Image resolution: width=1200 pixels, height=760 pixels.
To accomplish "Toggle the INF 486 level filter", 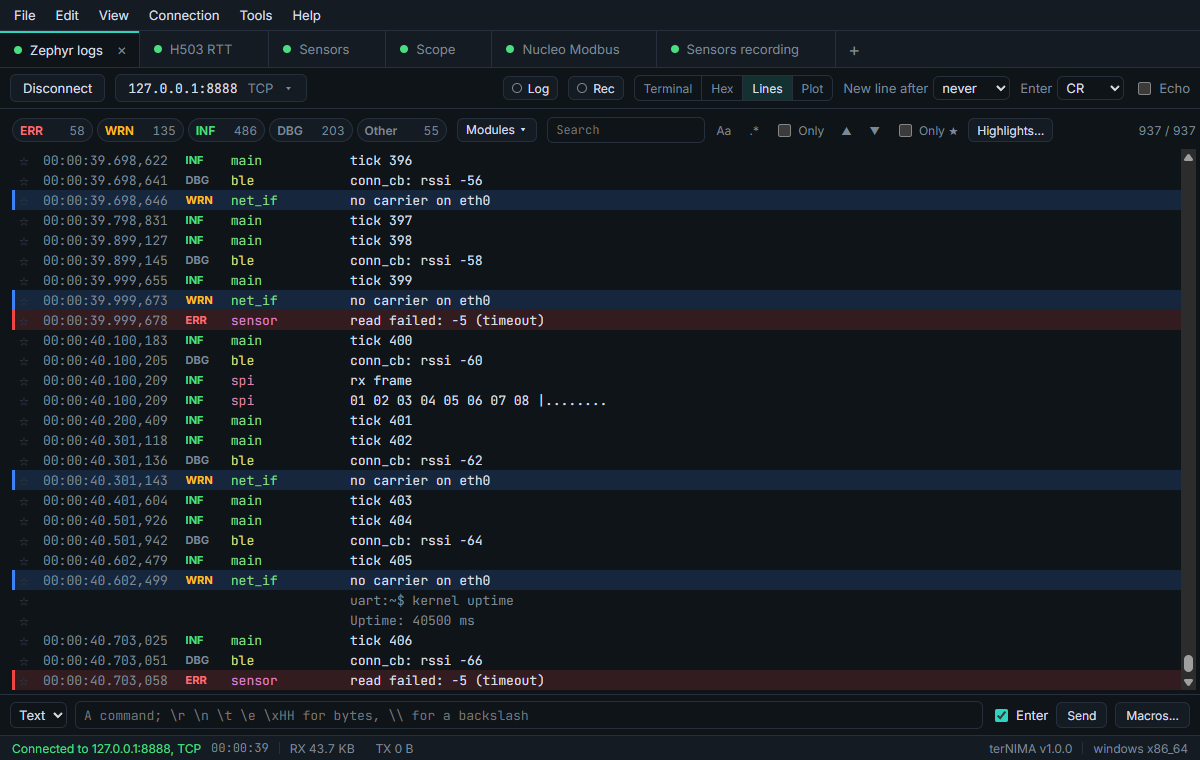I will [x=226, y=131].
